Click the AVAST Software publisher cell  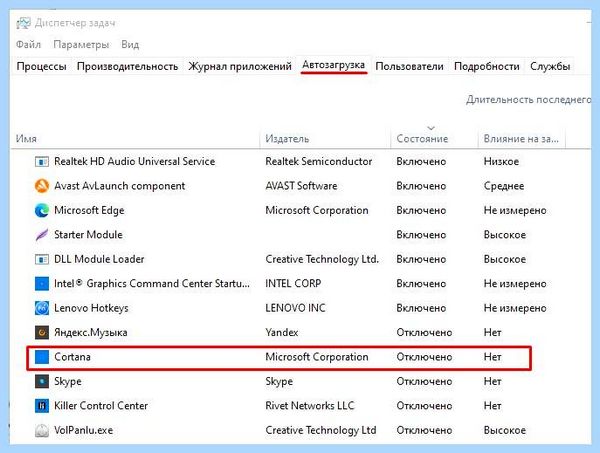[x=301, y=186]
